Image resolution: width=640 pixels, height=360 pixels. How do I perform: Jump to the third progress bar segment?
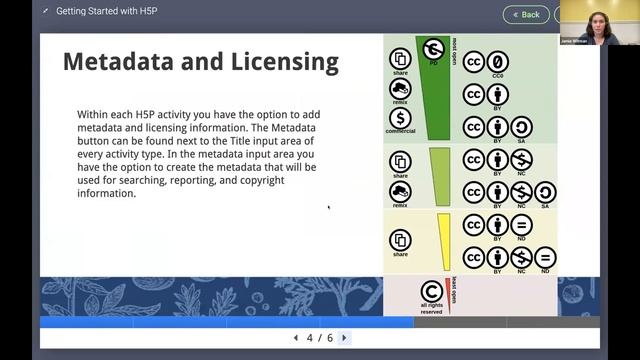click(273, 322)
